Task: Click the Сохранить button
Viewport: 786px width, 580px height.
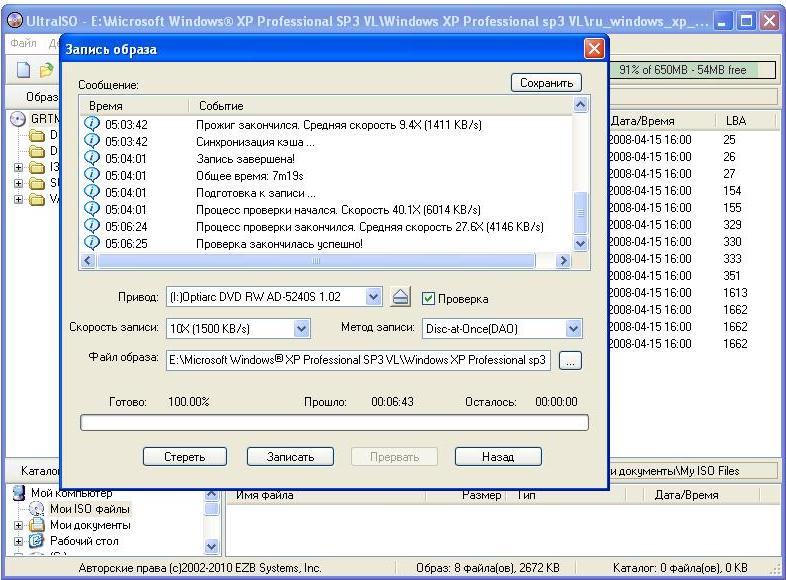Action: click(x=546, y=83)
